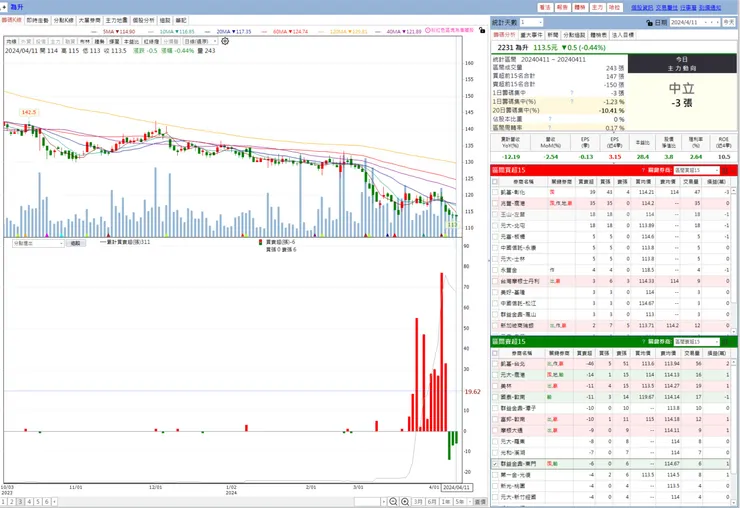
Task: Open the 新聞 tab
Action: [553, 35]
